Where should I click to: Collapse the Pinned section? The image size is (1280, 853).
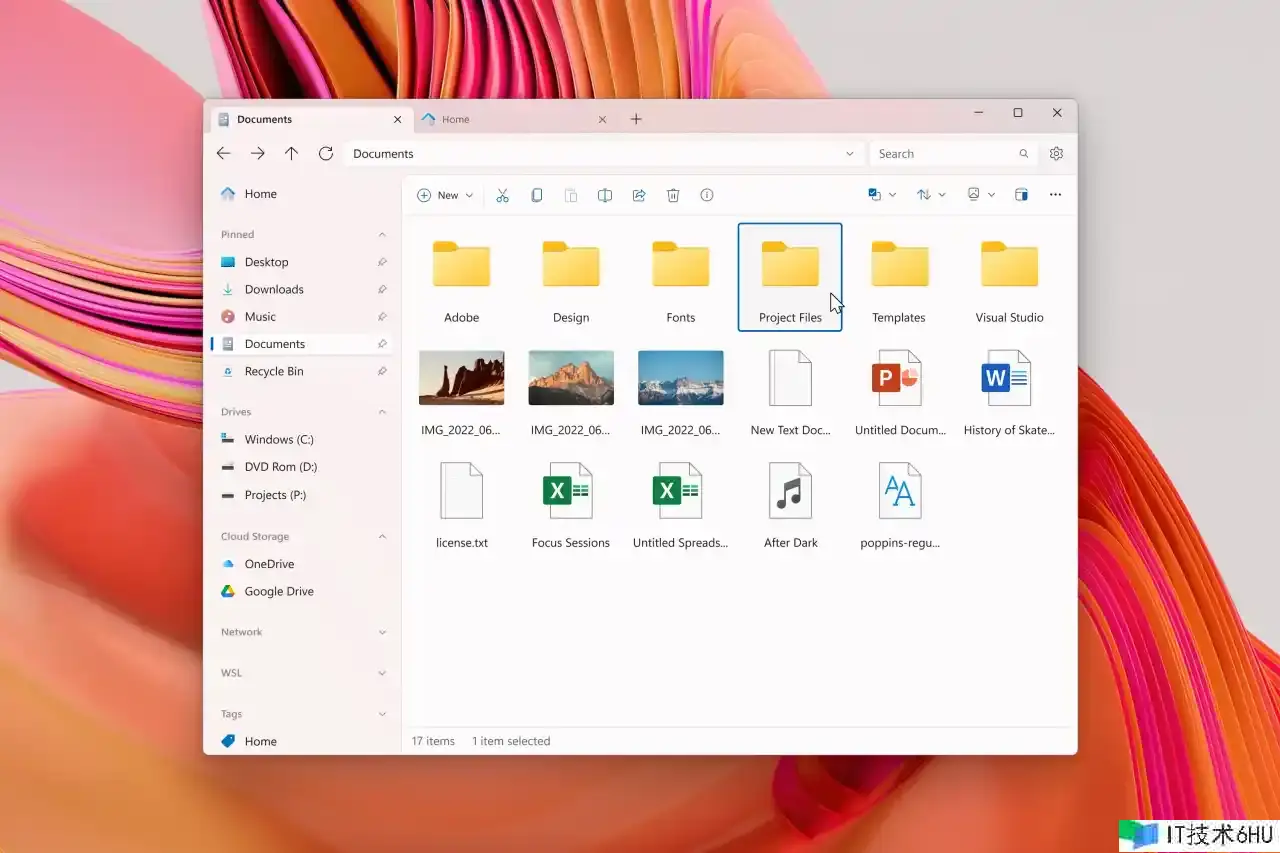382,235
